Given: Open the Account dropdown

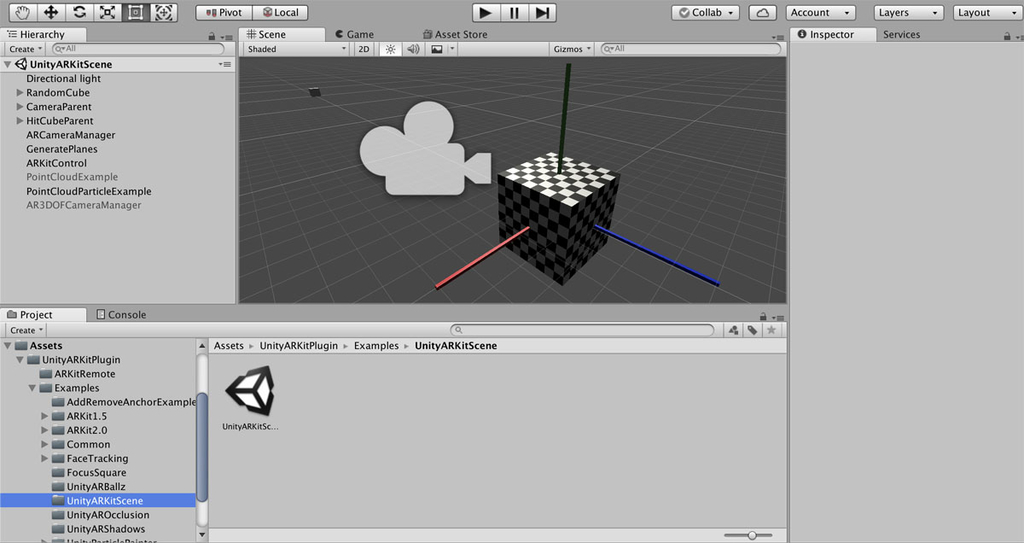Looking at the screenshot, I should pyautogui.click(x=820, y=12).
